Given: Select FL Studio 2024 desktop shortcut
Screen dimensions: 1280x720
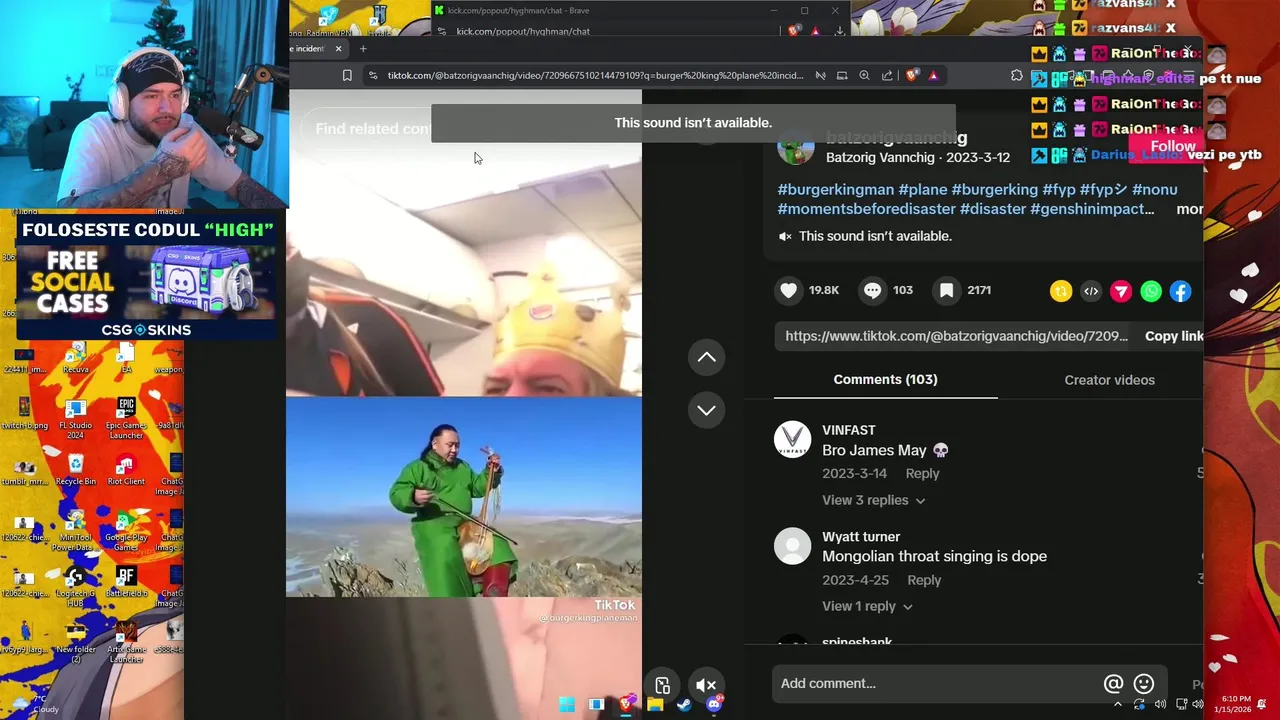Looking at the screenshot, I should pos(76,418).
